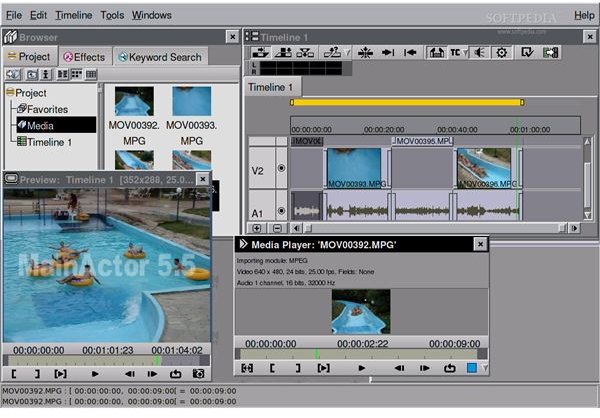Step back one frame in Preview window

click(130, 374)
